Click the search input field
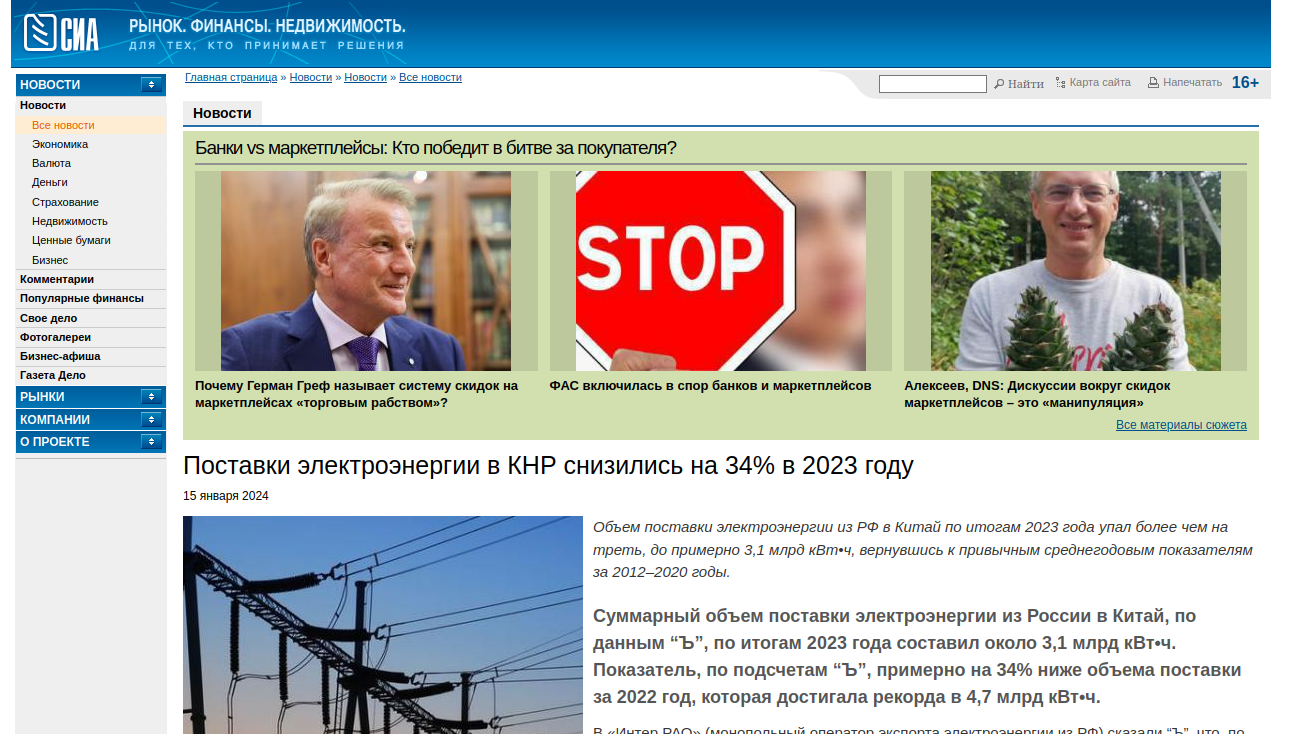 tap(933, 84)
